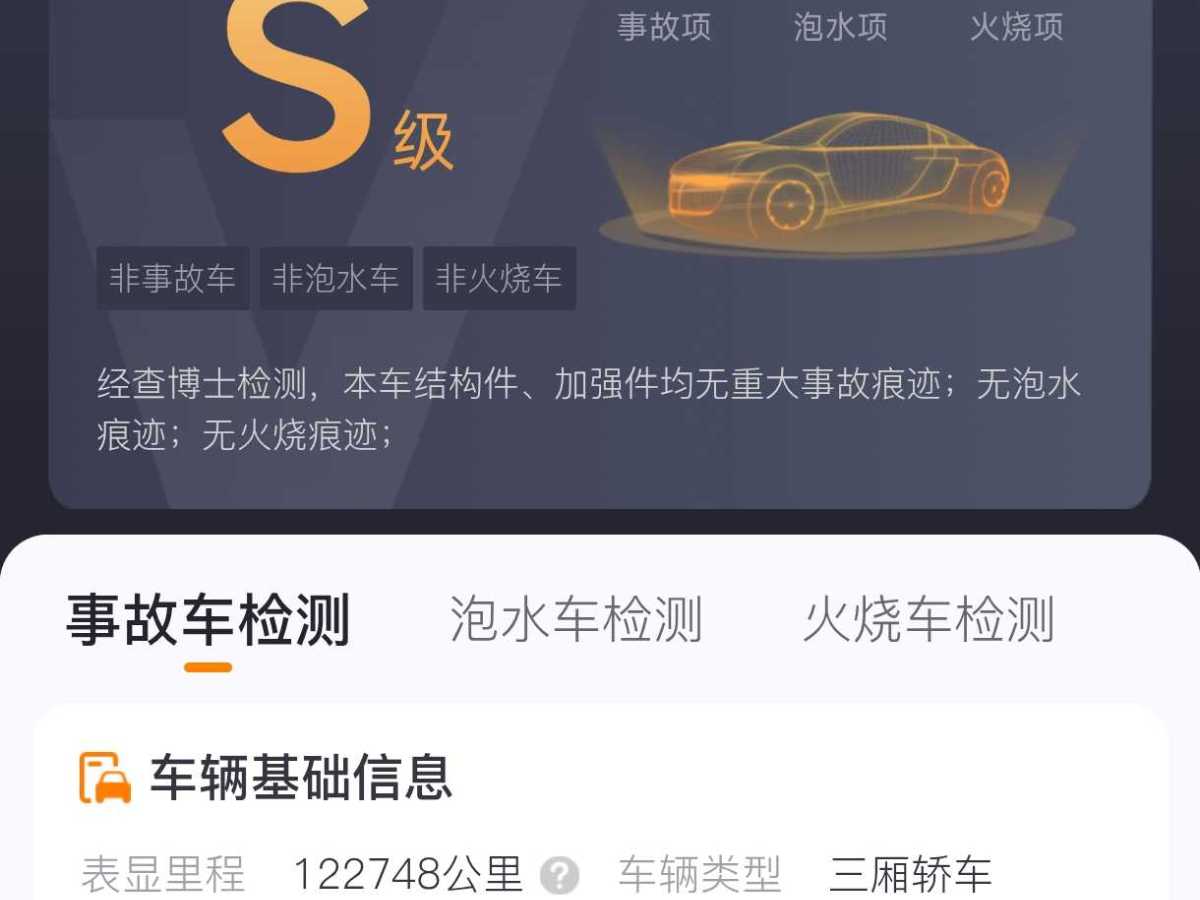
Task: Select the 非事故车 tag
Action: point(173,278)
